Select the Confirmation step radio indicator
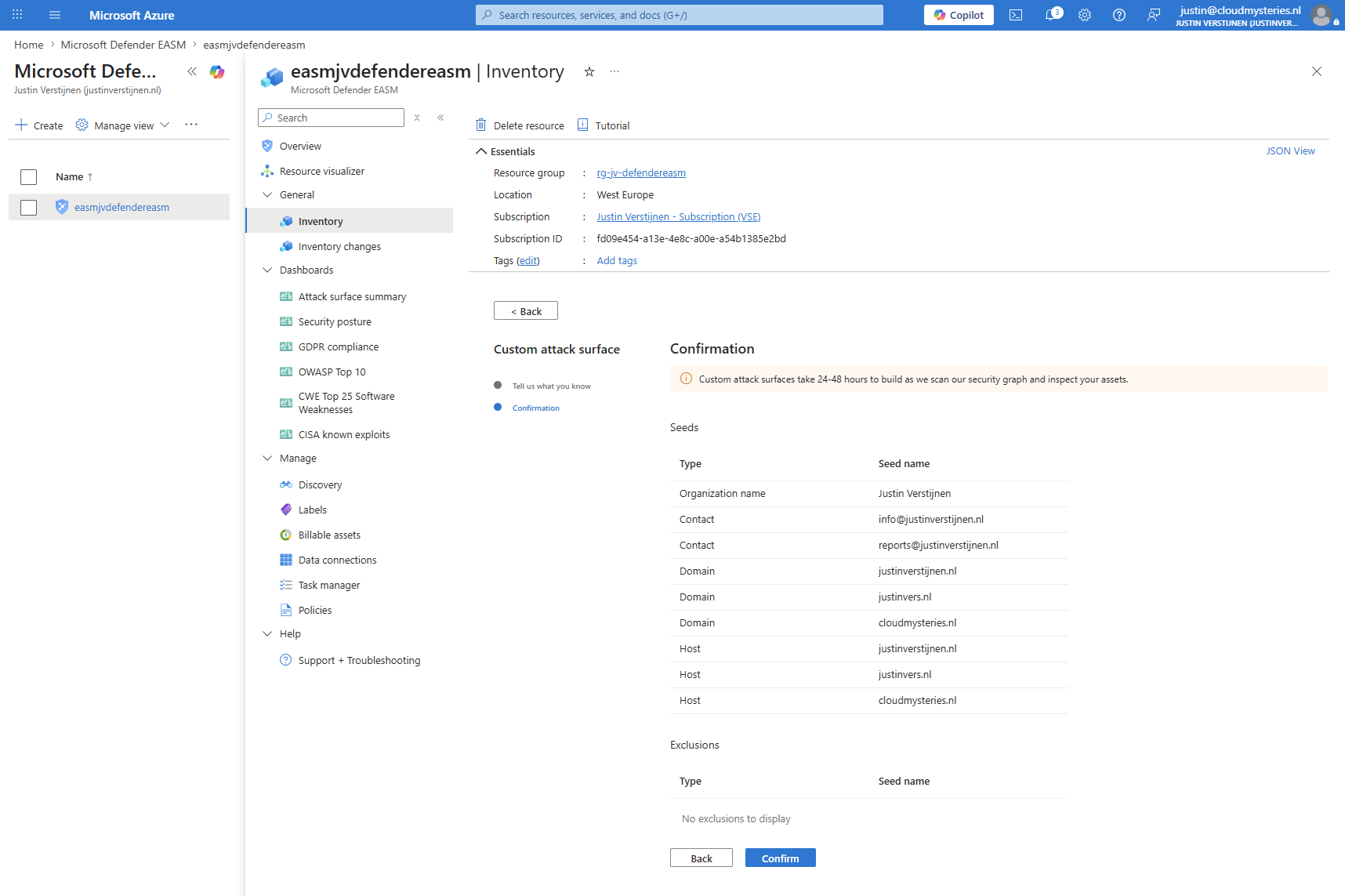 tap(498, 407)
